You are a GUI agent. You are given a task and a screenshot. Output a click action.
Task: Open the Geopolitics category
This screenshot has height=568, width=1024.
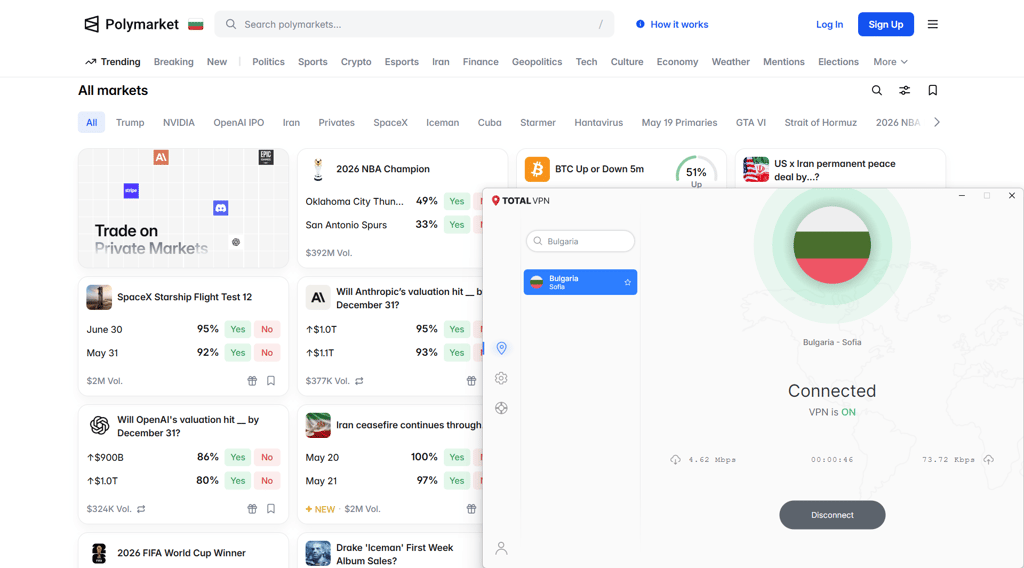coord(537,61)
